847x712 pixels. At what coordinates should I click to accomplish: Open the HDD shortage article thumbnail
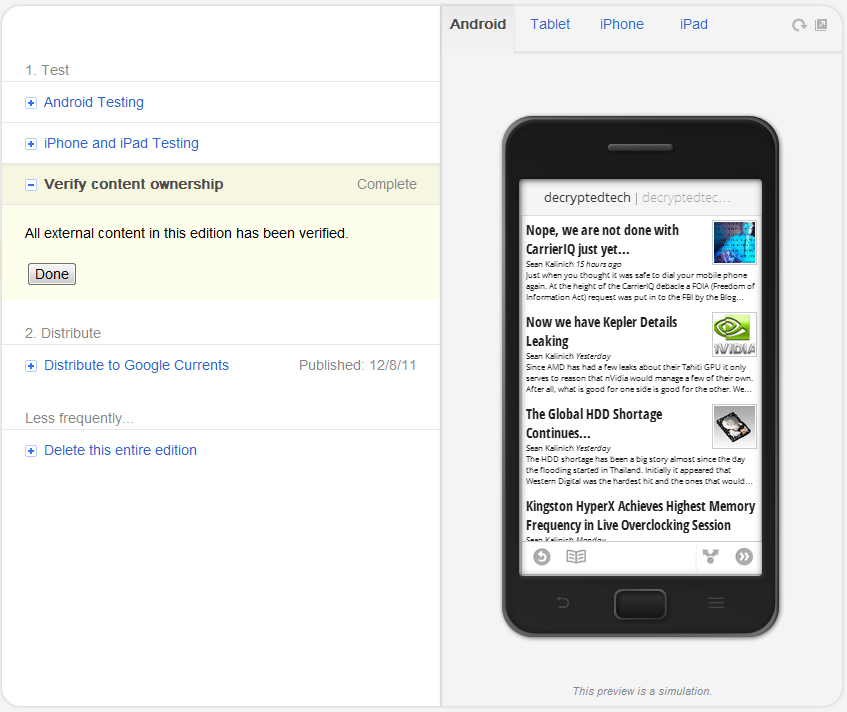pyautogui.click(x=734, y=426)
